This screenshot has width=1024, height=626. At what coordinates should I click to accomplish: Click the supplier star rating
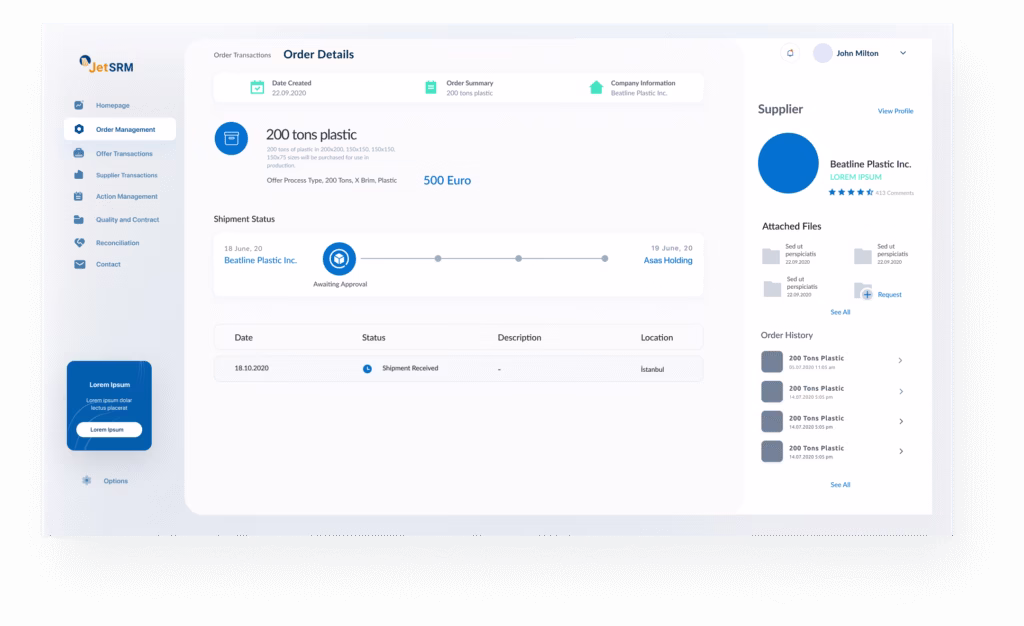[851, 192]
